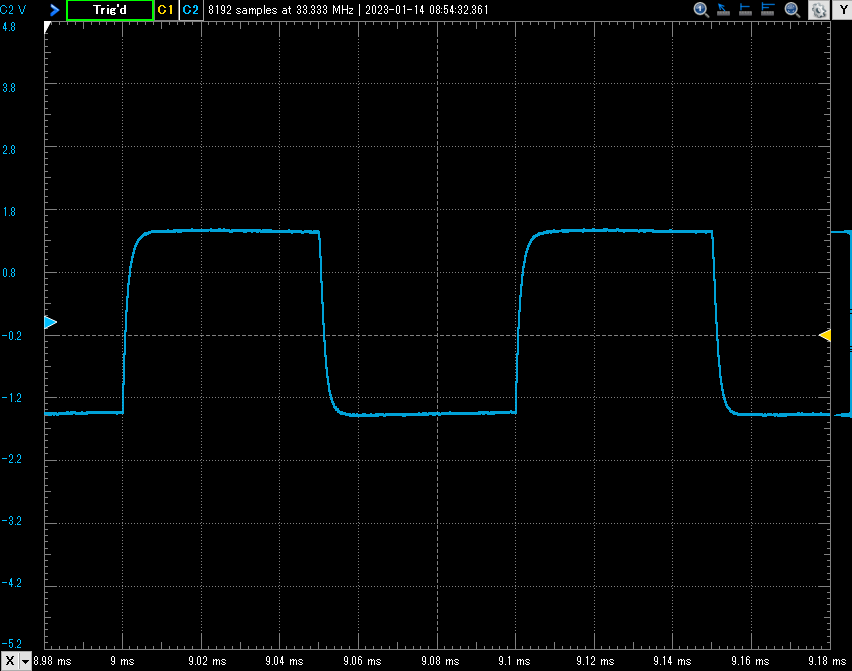Click the white trigger position marker top-left

[47, 27]
